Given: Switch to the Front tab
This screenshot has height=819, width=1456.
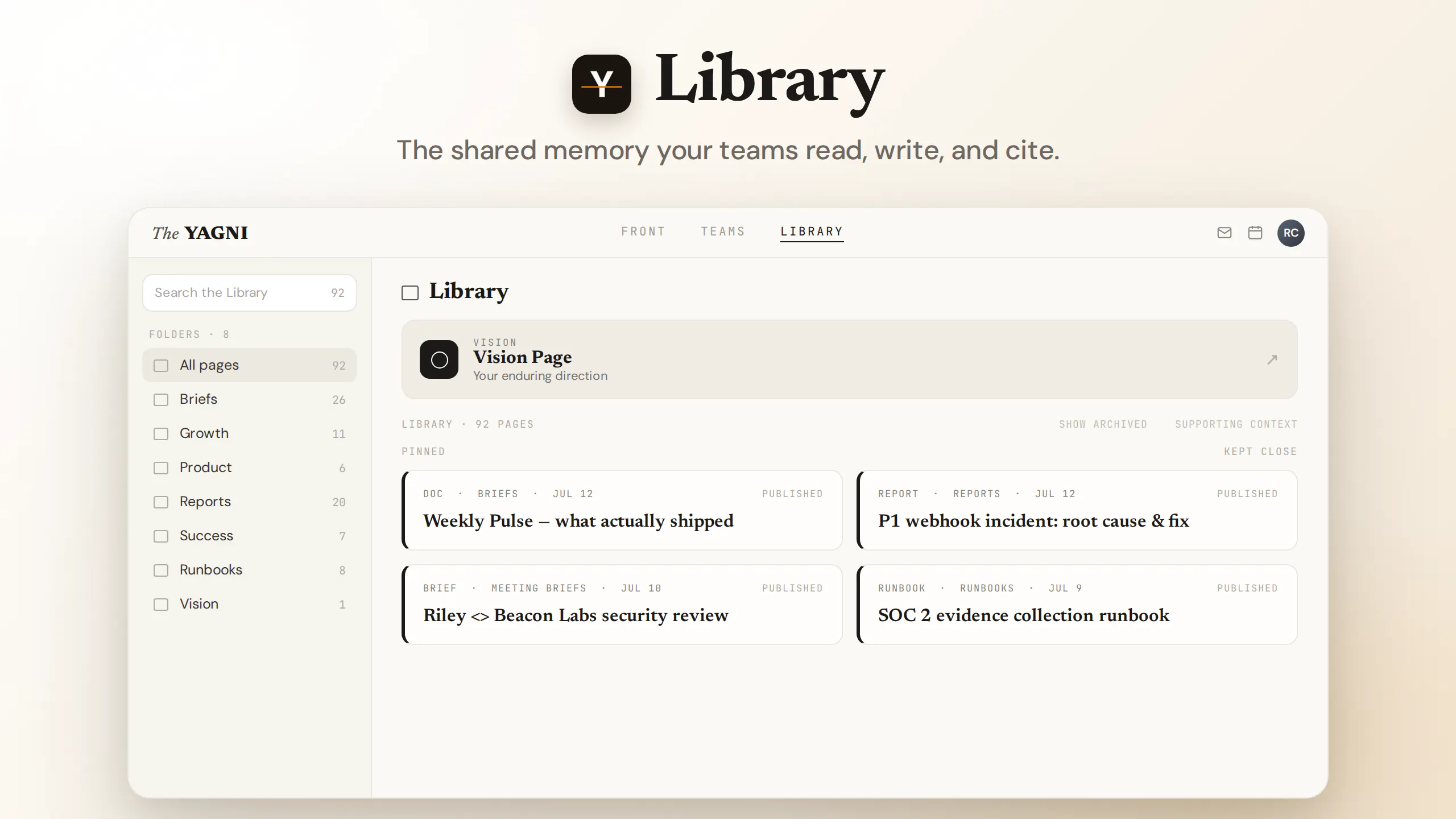Looking at the screenshot, I should pyautogui.click(x=643, y=231).
